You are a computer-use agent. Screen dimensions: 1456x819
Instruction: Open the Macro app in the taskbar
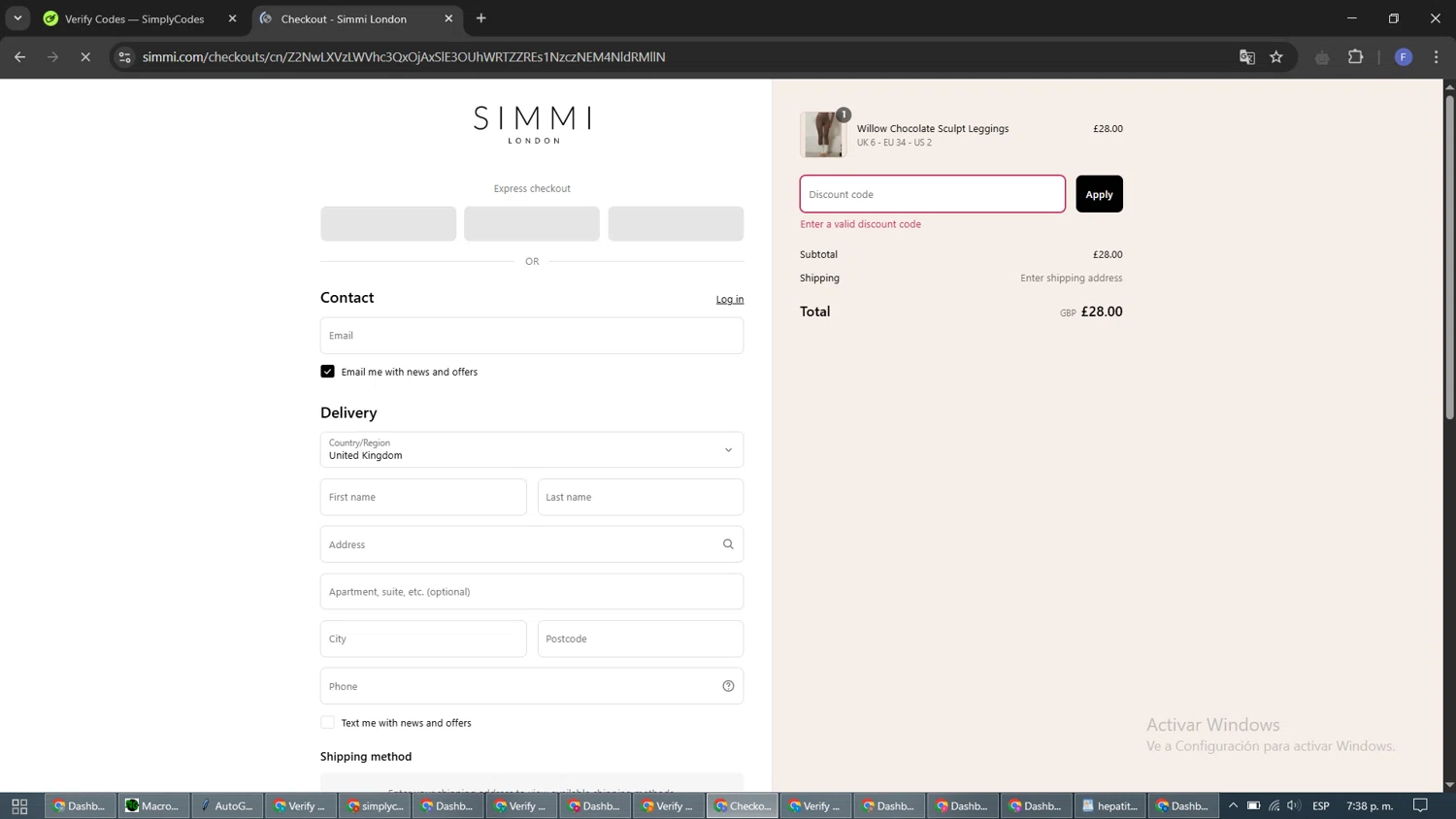(154, 806)
